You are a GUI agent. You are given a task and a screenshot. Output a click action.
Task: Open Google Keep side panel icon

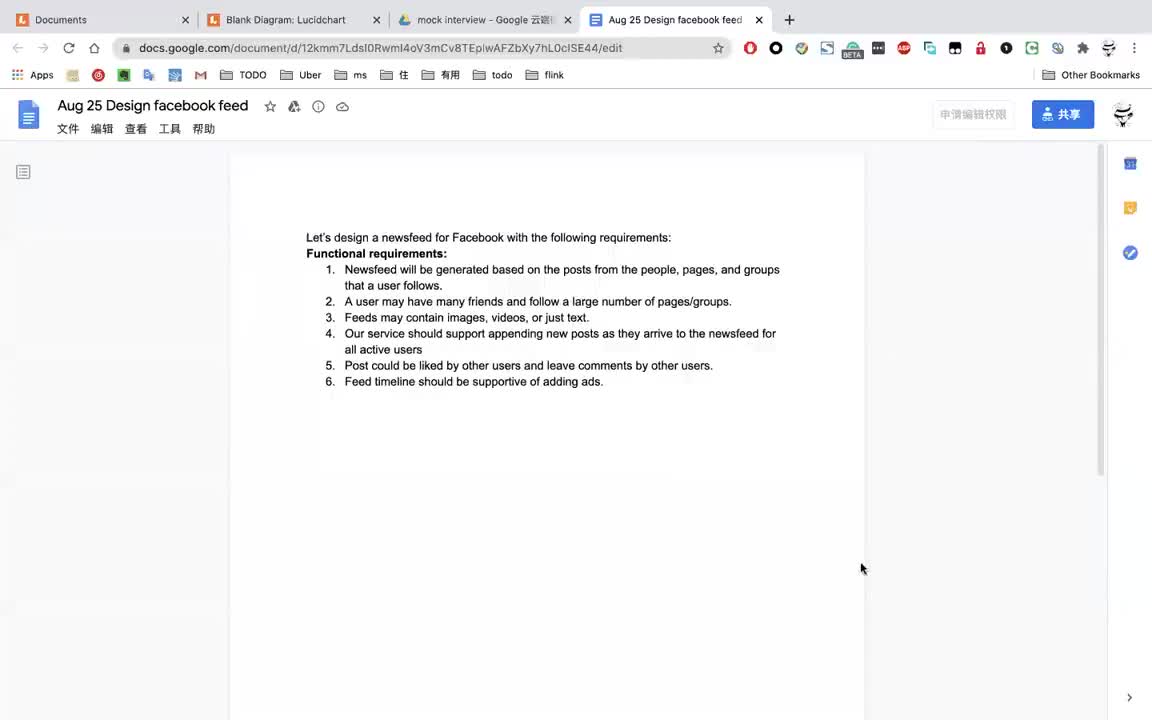1130,208
